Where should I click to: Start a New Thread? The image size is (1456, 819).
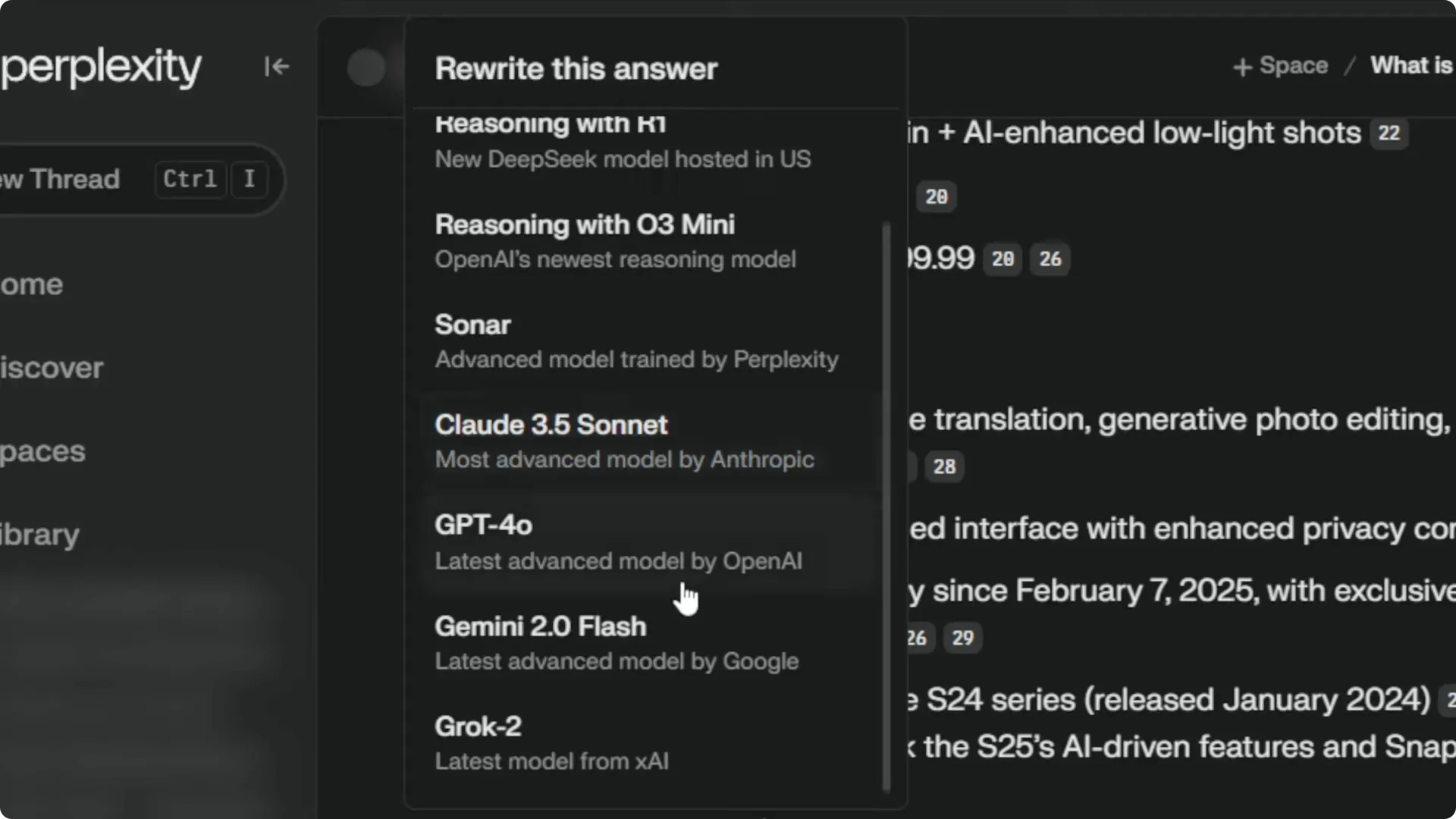coord(76,180)
